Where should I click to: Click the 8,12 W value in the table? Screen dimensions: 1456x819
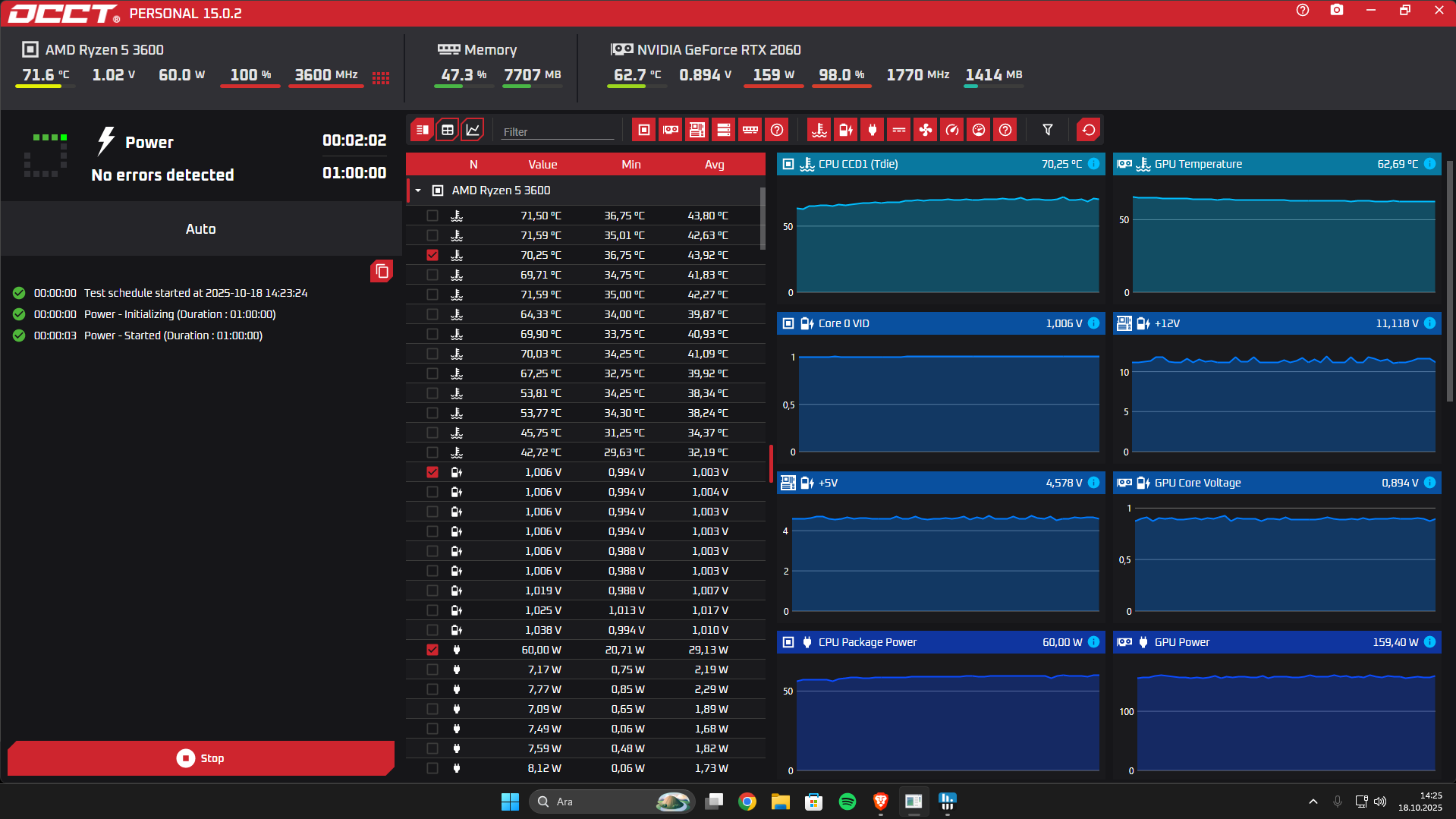pos(544,768)
